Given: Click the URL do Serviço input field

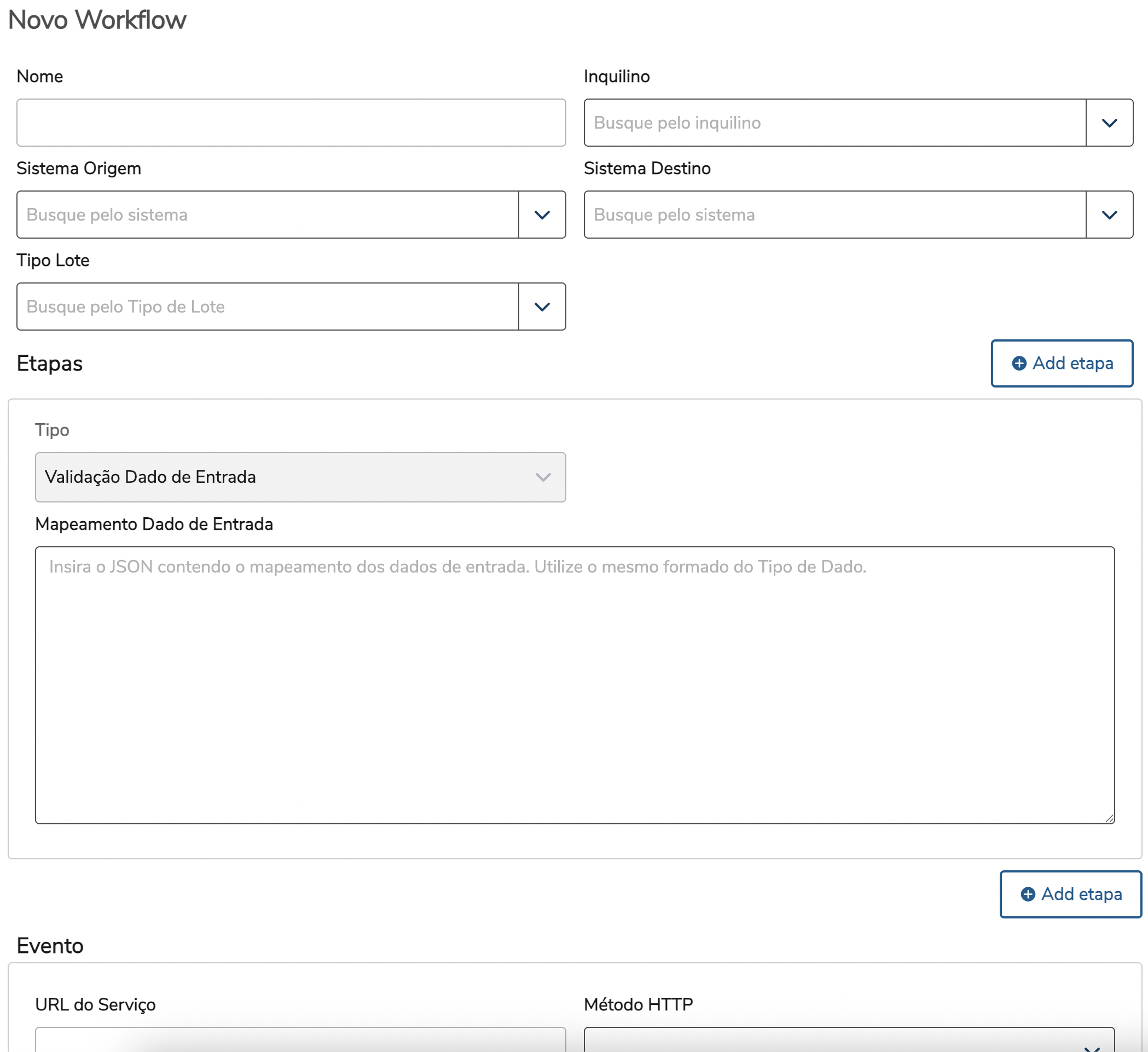Looking at the screenshot, I should (x=300, y=1041).
